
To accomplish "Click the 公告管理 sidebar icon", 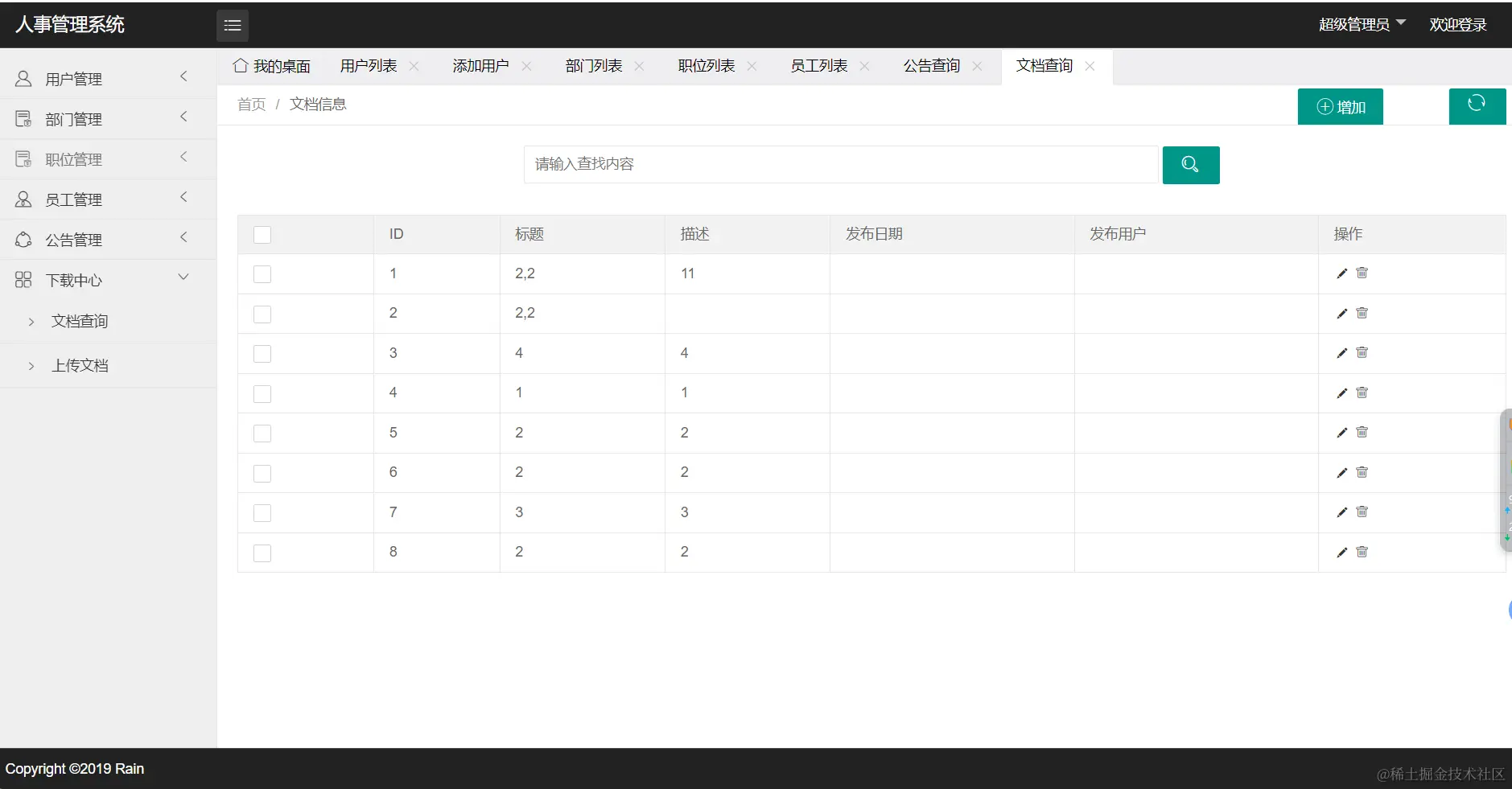I will (23, 239).
